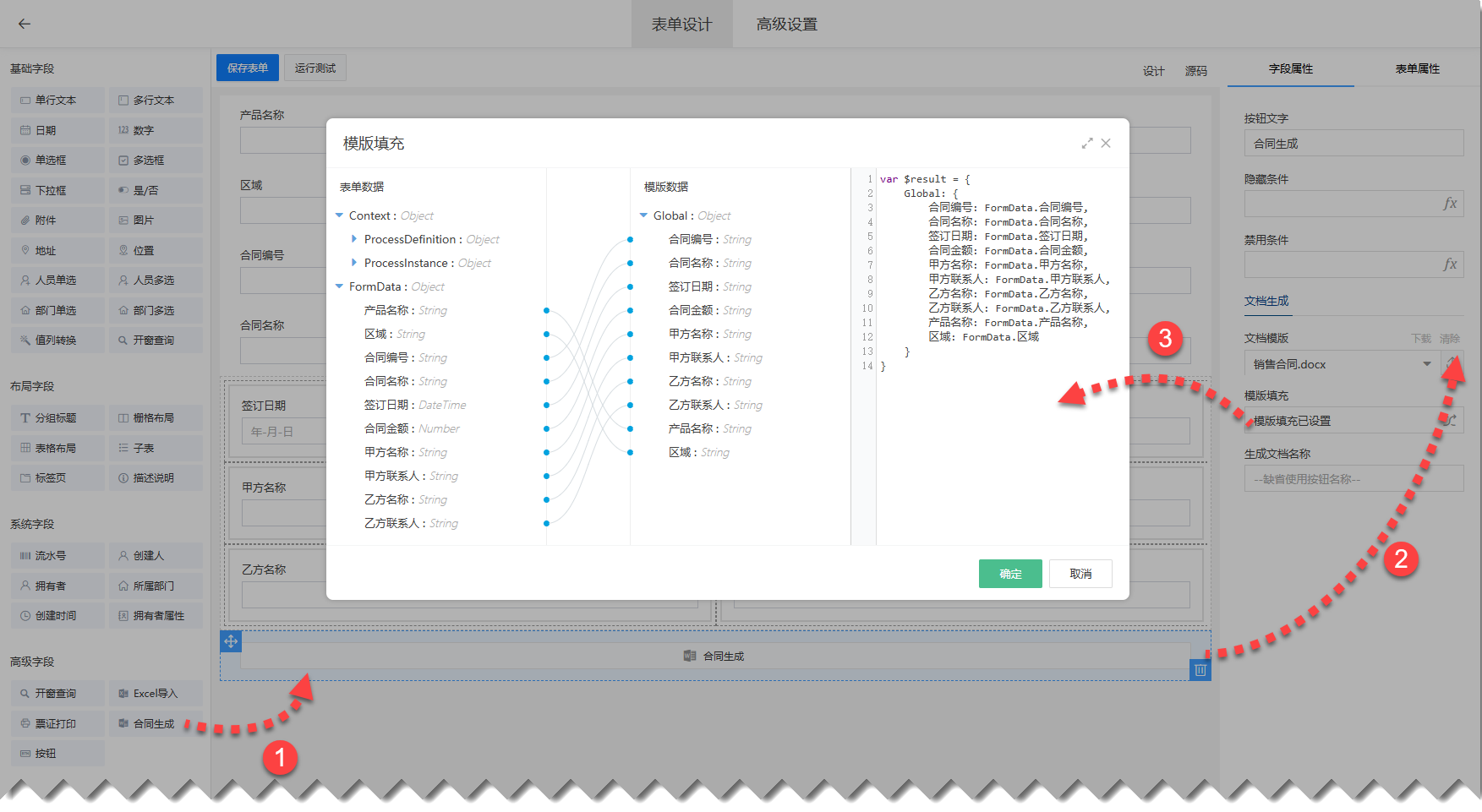Click the 按钮文字 input field

point(1353,144)
